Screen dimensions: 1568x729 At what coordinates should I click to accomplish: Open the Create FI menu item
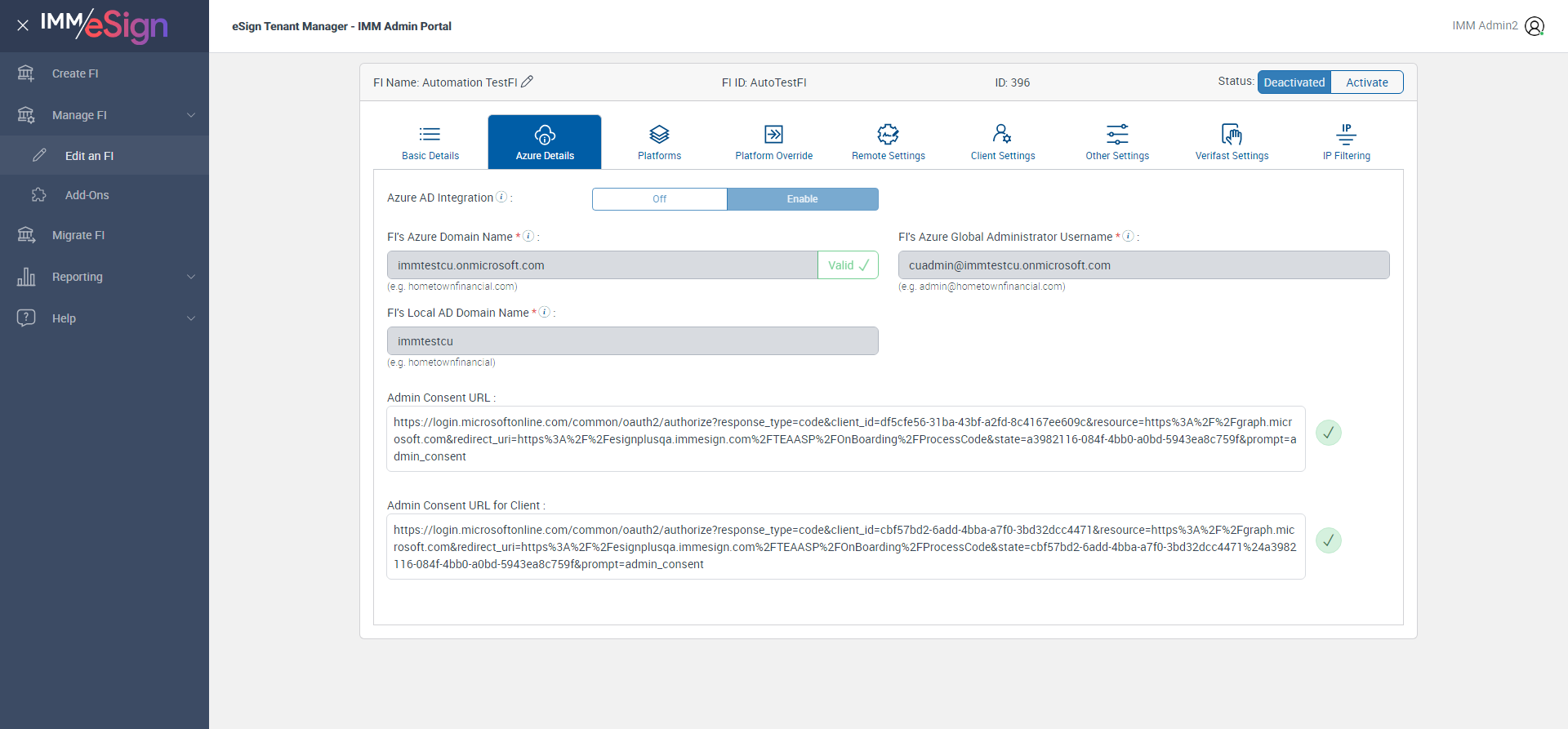point(105,73)
